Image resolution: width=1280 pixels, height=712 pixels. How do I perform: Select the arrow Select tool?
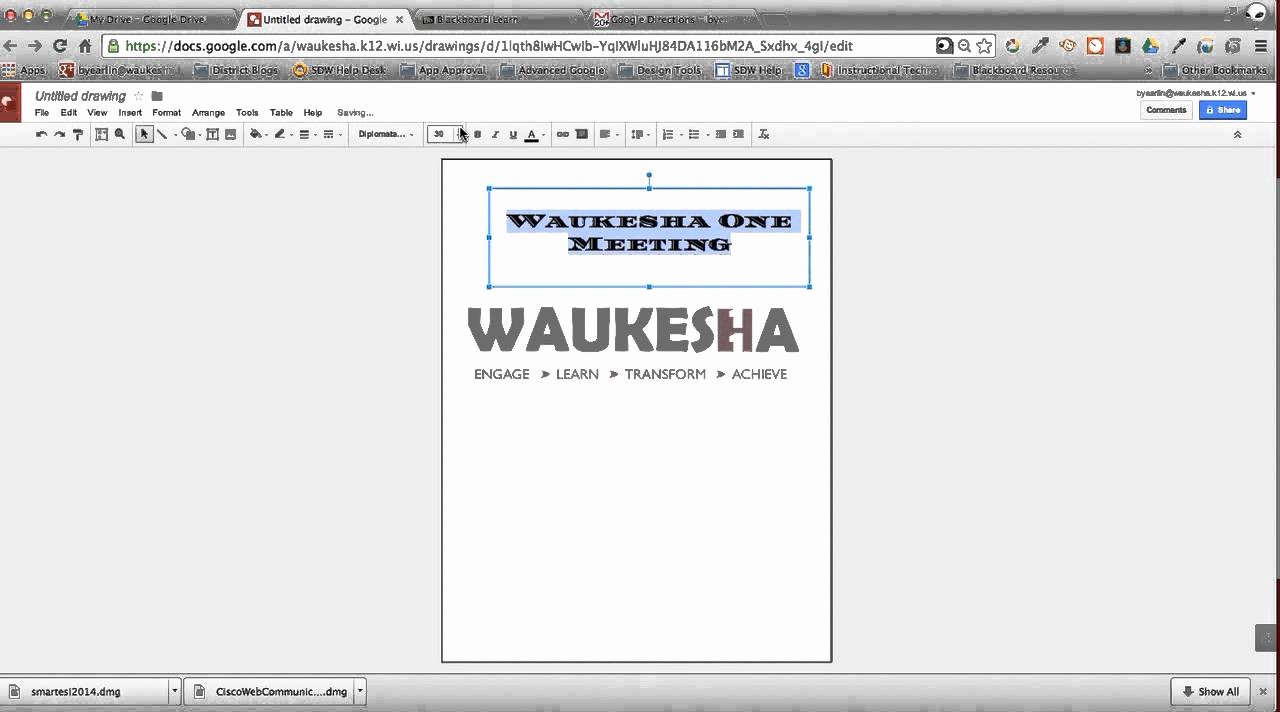tap(144, 134)
